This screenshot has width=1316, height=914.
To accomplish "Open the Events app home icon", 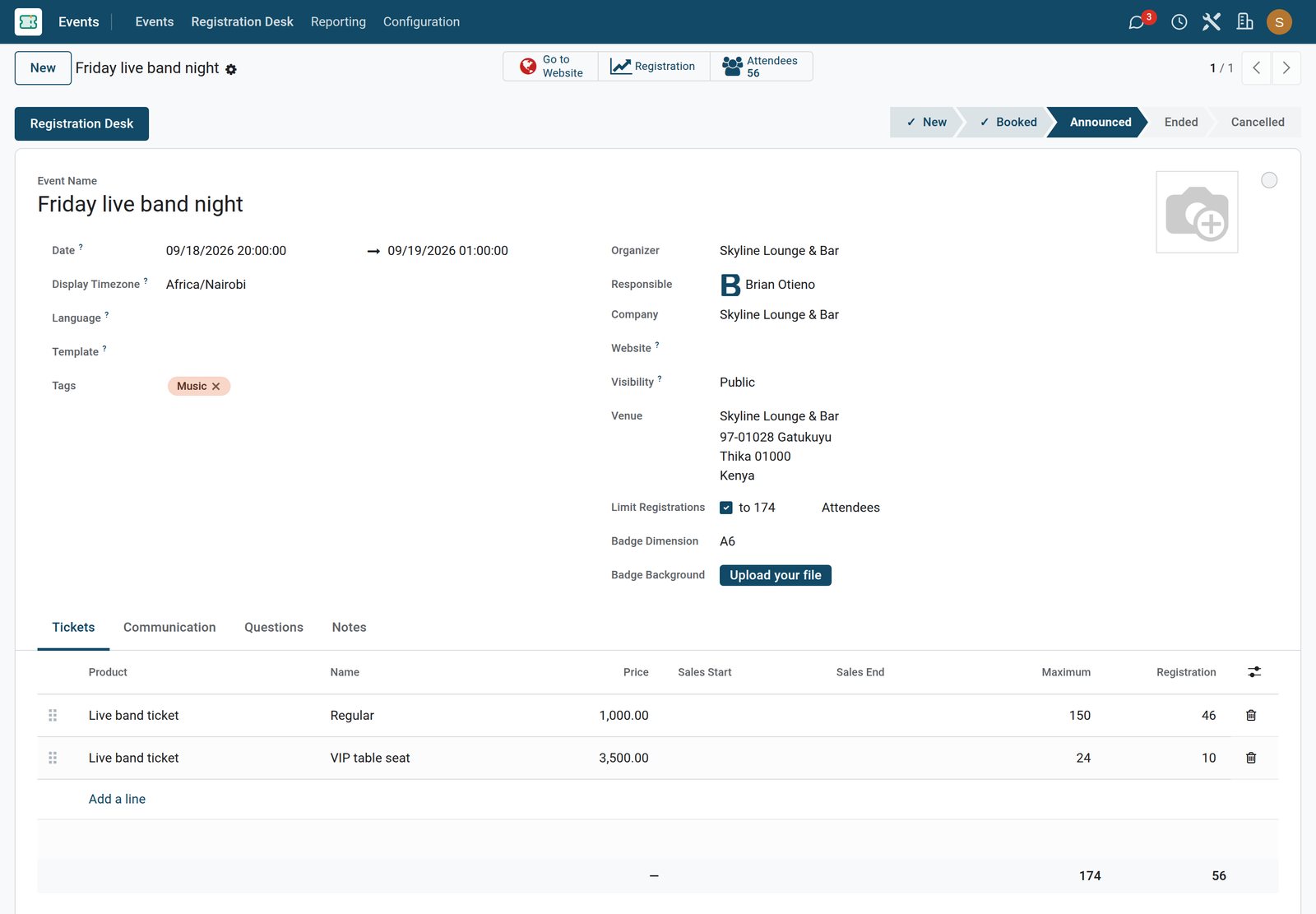I will [x=28, y=21].
